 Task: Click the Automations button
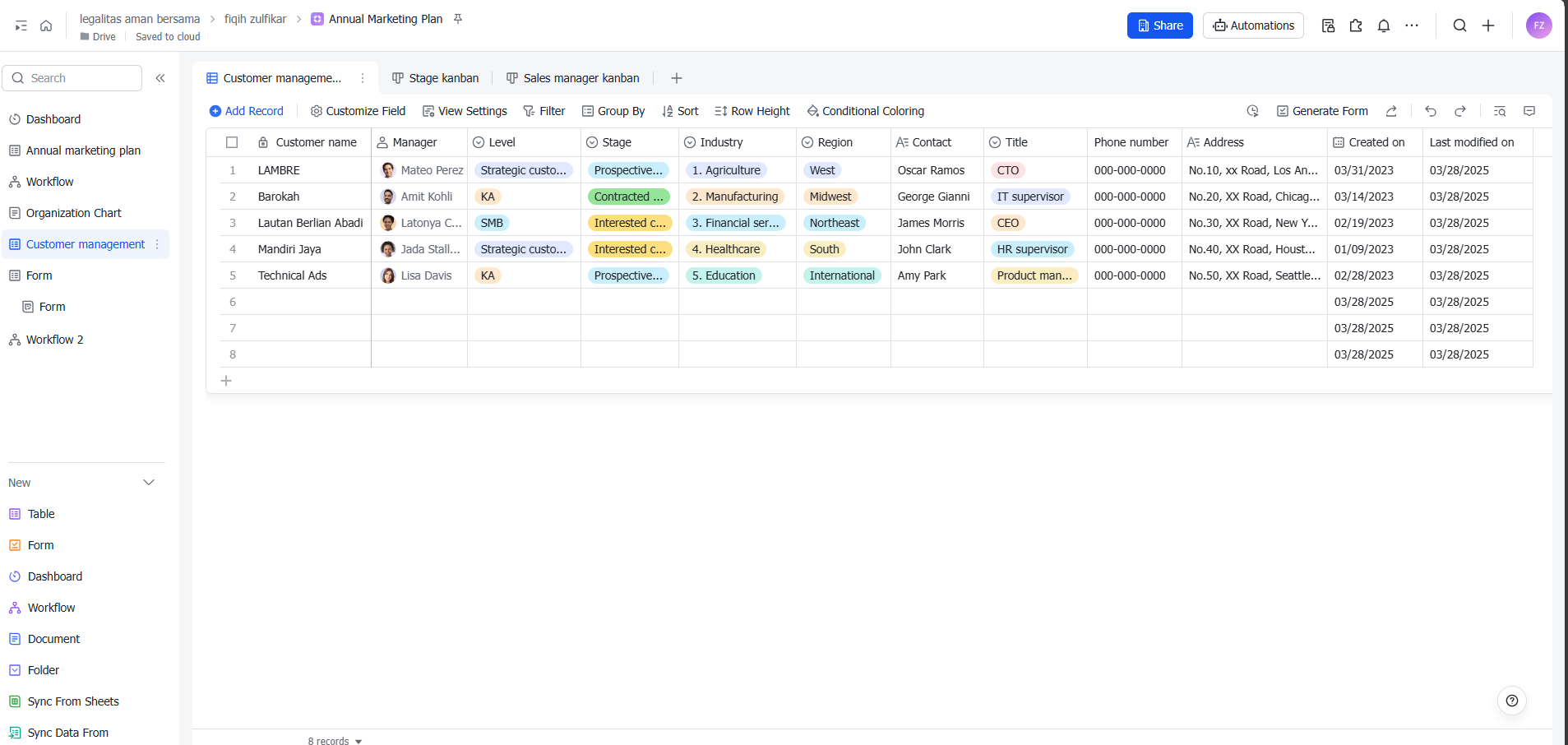click(1253, 25)
